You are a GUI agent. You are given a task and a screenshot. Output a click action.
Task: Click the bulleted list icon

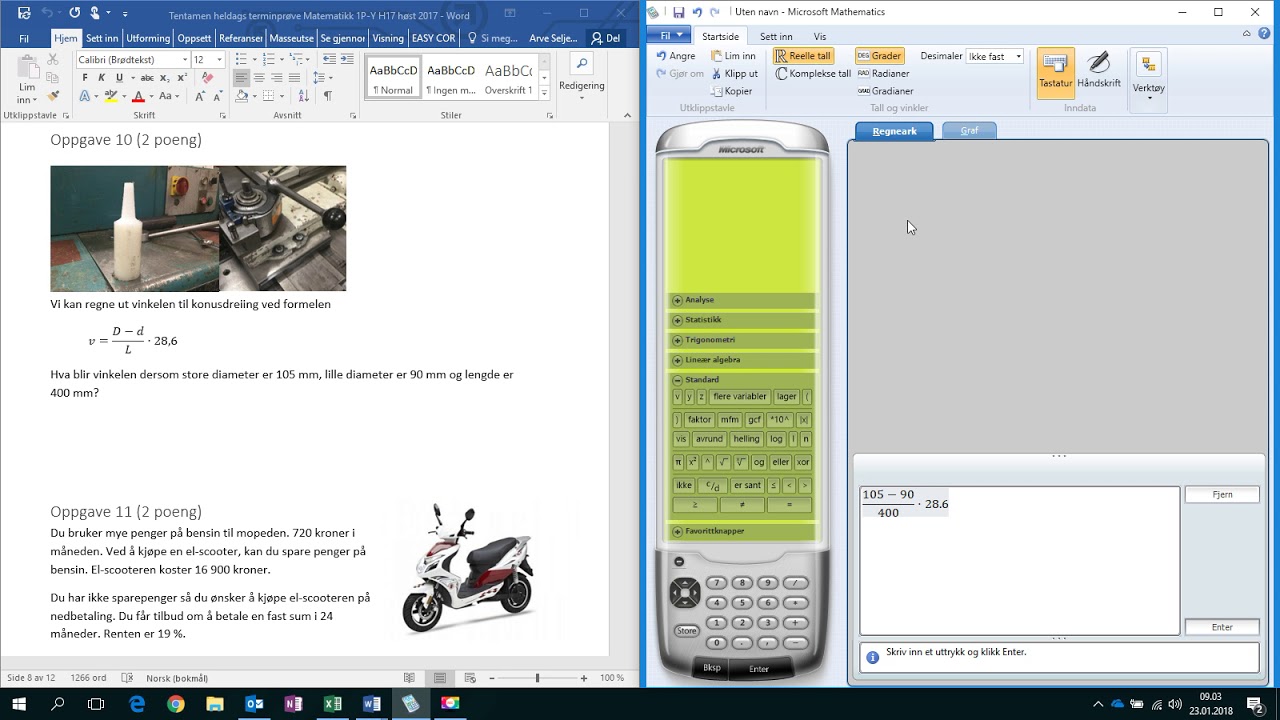(x=243, y=60)
